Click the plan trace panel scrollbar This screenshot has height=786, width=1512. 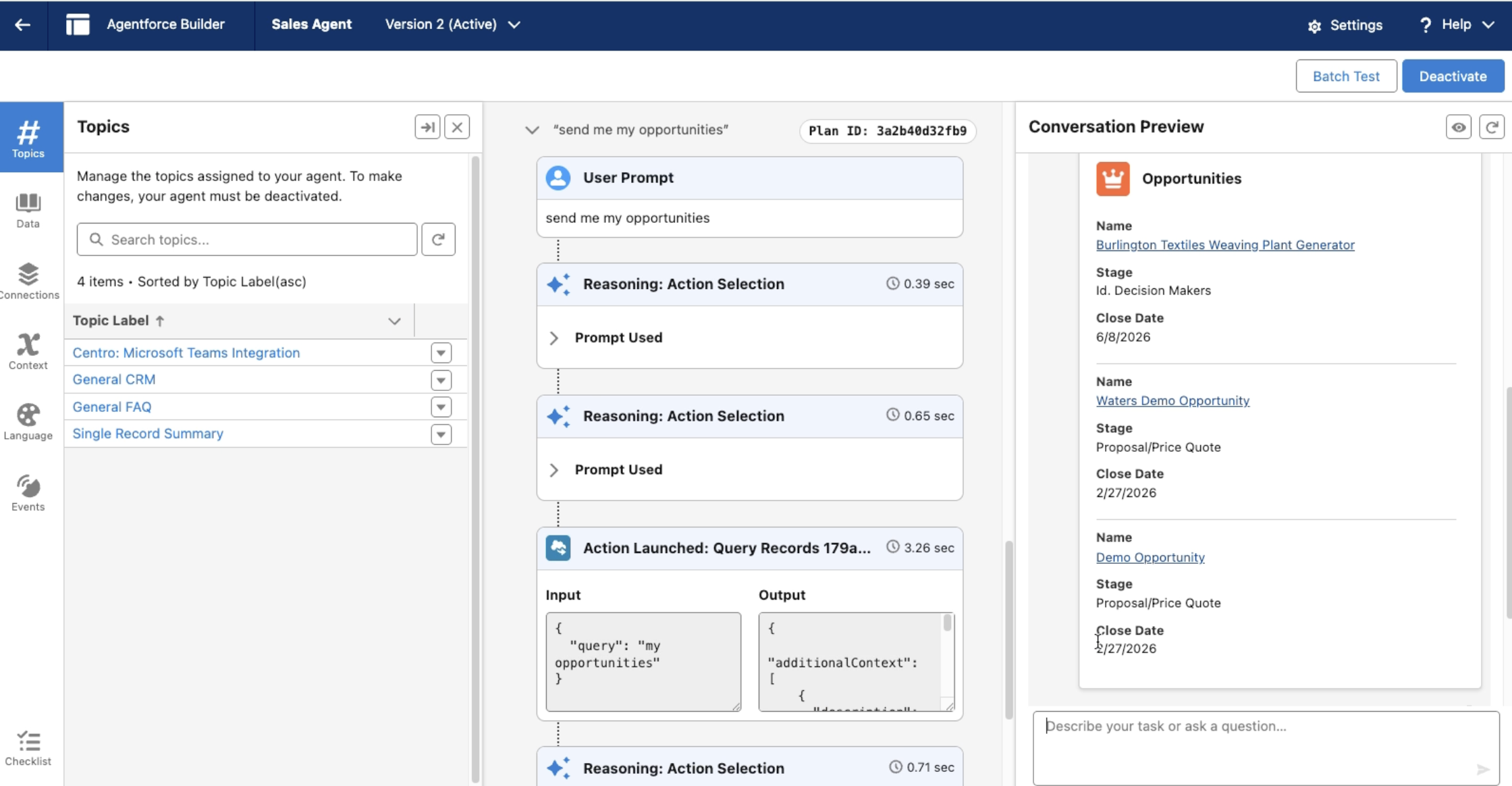(1009, 629)
